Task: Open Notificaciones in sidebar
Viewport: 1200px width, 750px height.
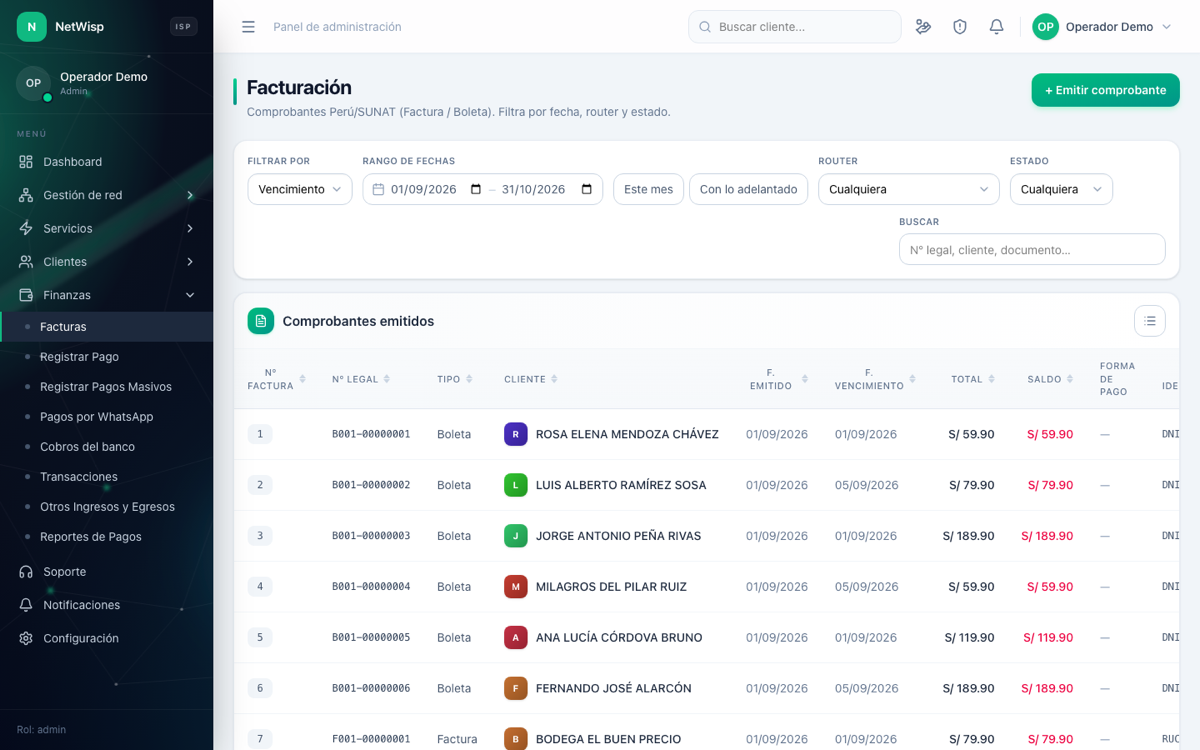Action: [106, 605]
